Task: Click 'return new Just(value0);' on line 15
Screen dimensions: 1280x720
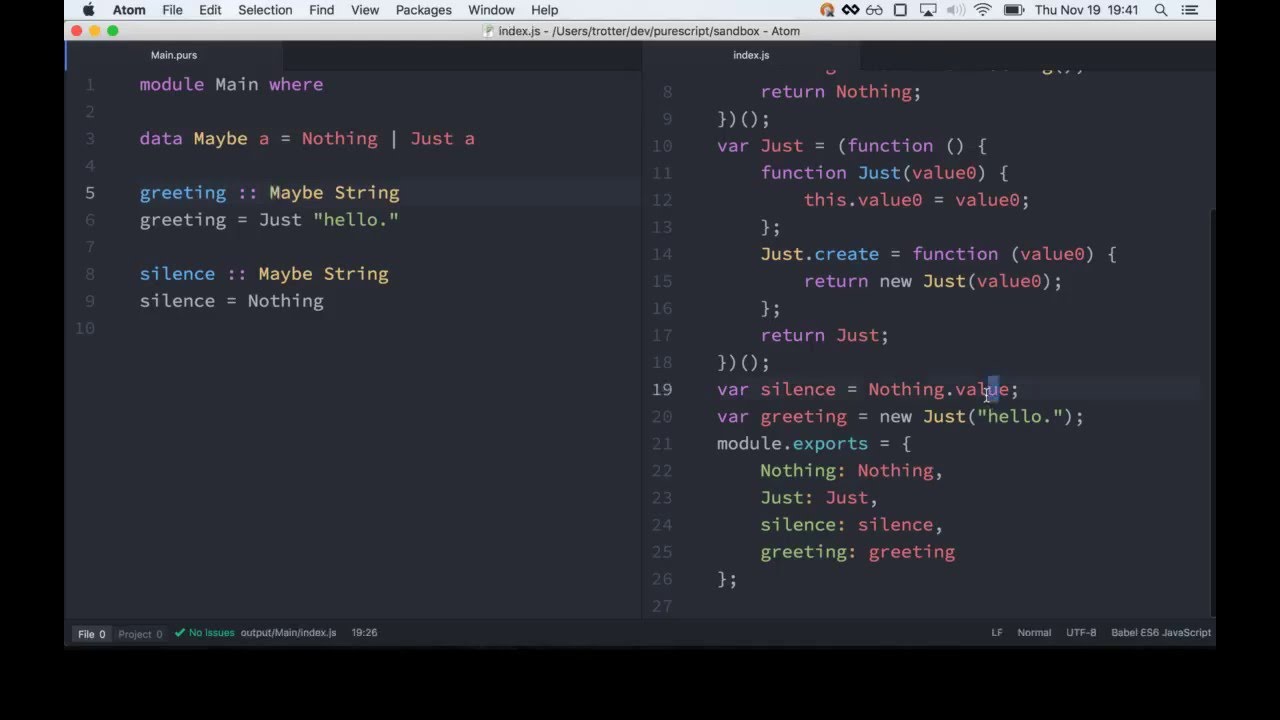Action: (x=932, y=281)
